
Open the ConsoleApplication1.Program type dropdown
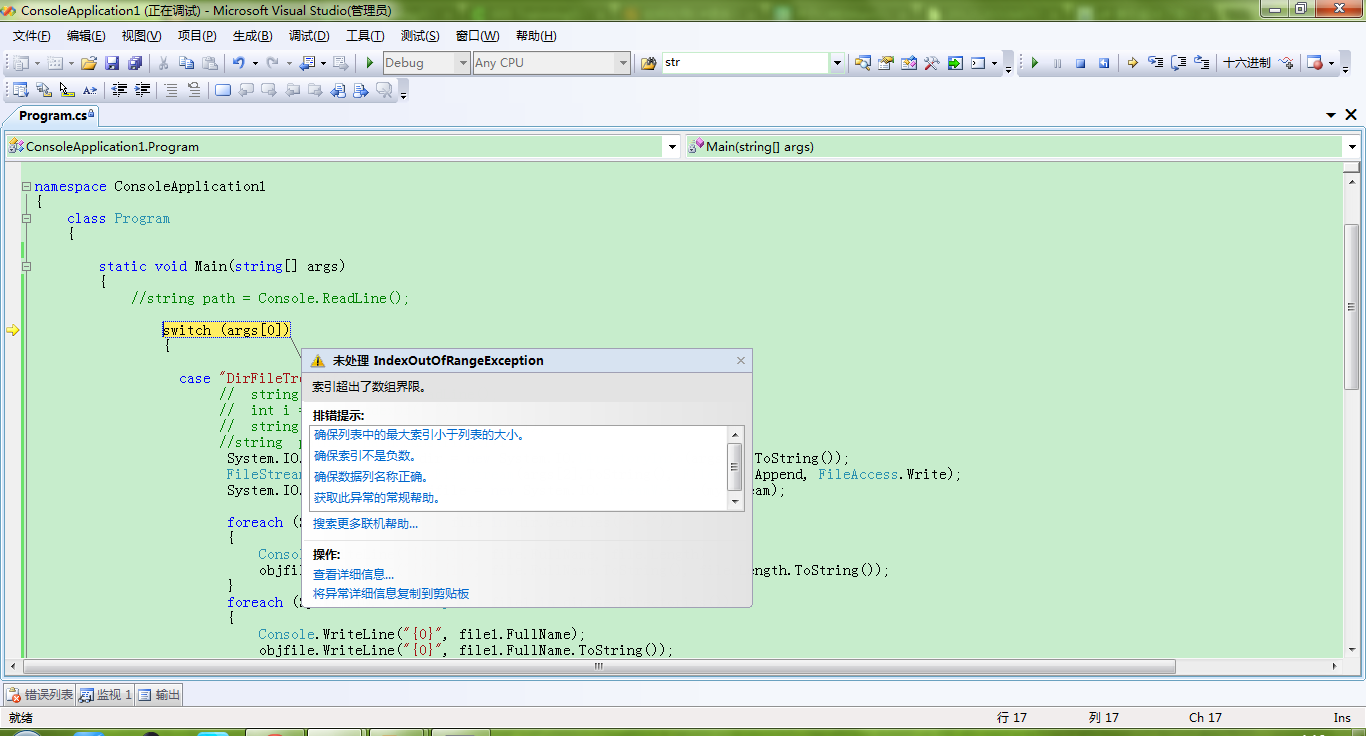(672, 147)
